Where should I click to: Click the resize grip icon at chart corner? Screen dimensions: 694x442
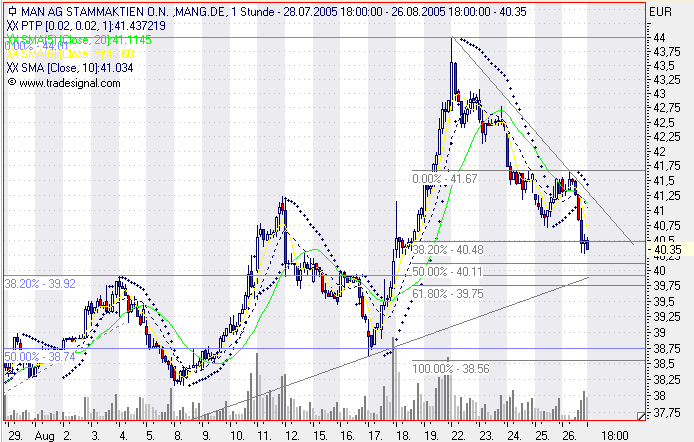(641, 415)
